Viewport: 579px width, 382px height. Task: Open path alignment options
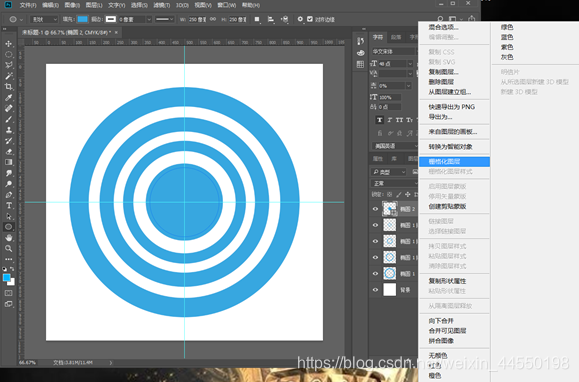[271, 19]
